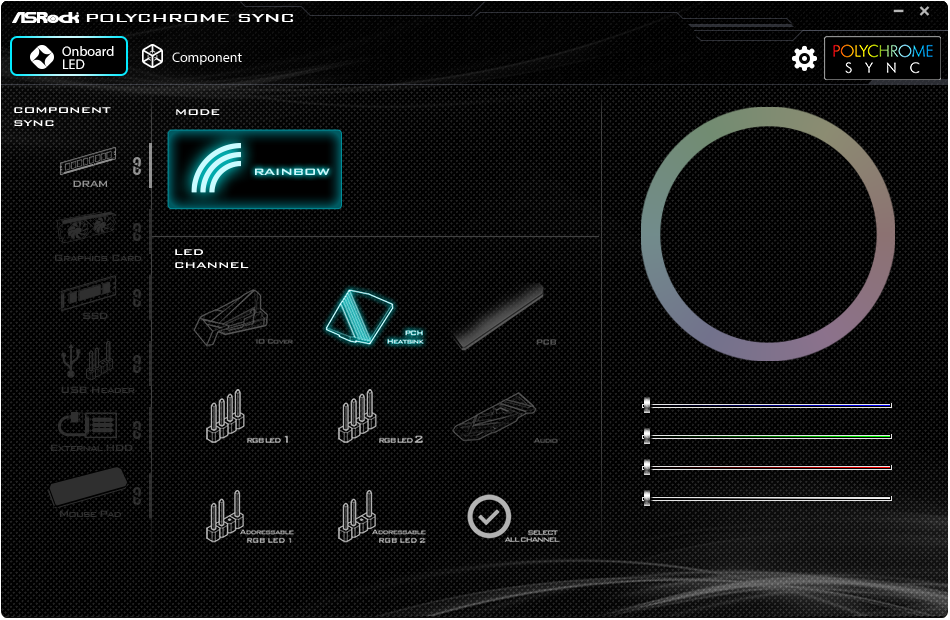
Task: Toggle the SSD sync link
Action: pyautogui.click(x=137, y=298)
